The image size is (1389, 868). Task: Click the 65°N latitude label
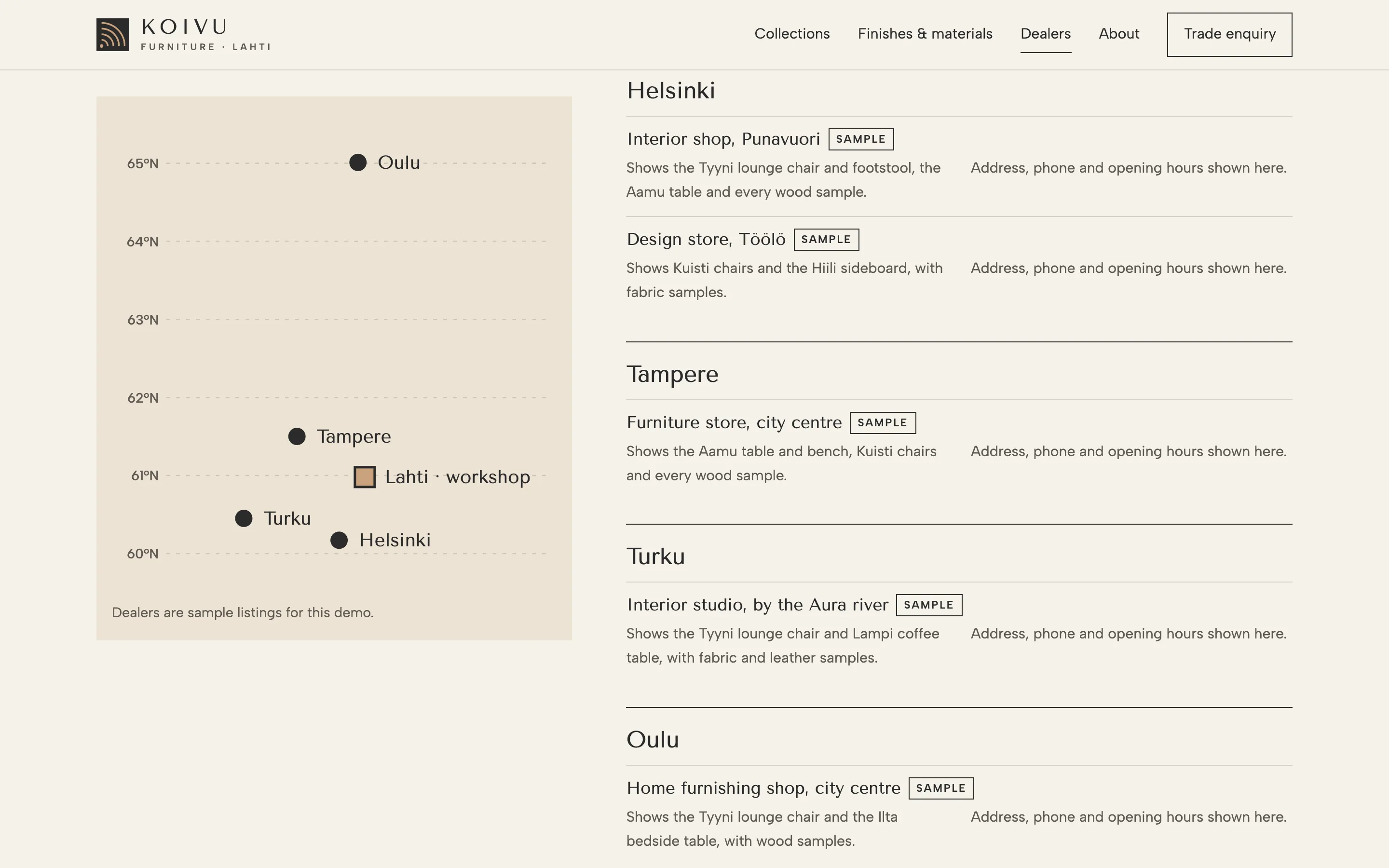click(143, 163)
